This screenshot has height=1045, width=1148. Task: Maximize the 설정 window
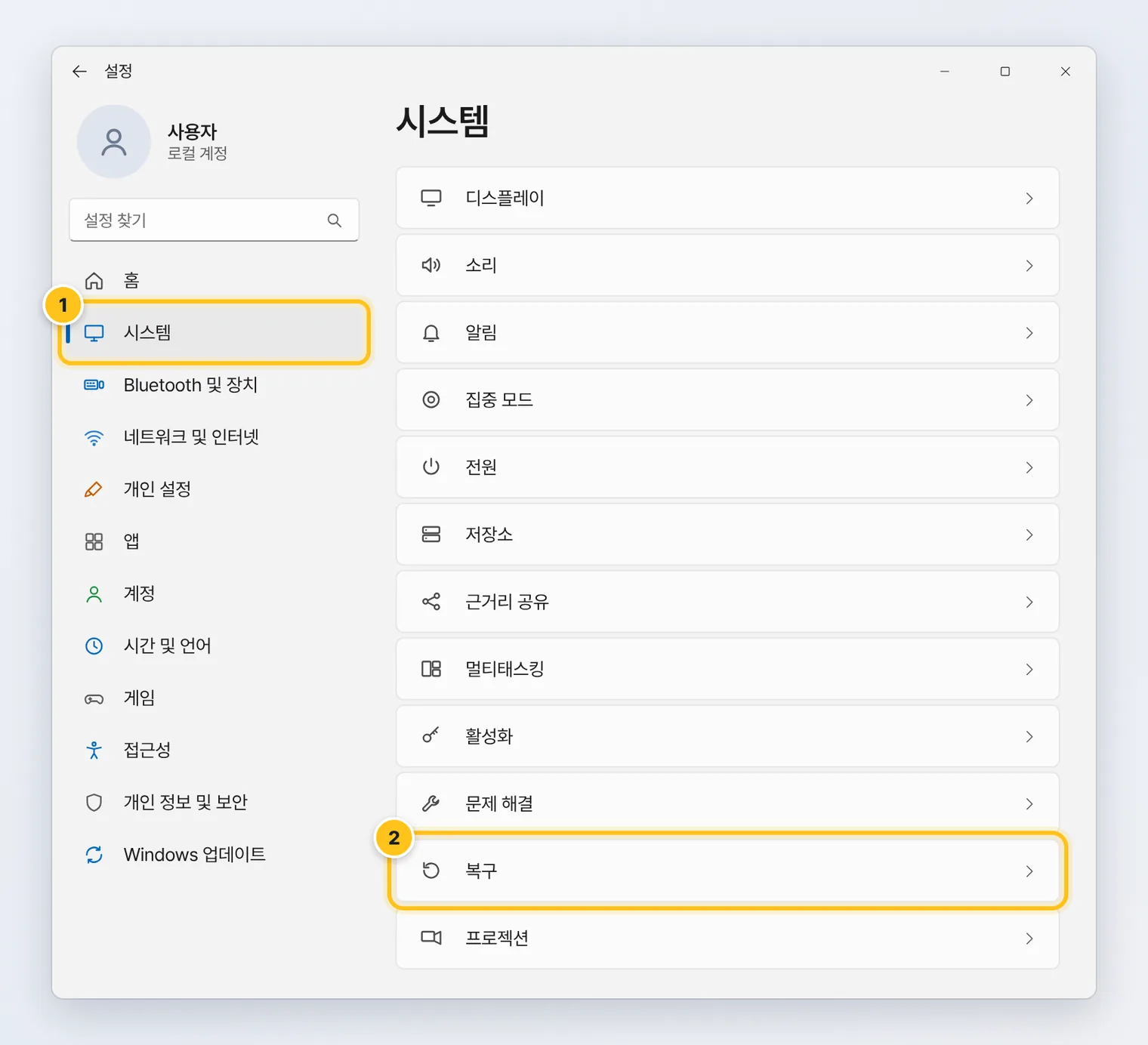tap(1005, 71)
